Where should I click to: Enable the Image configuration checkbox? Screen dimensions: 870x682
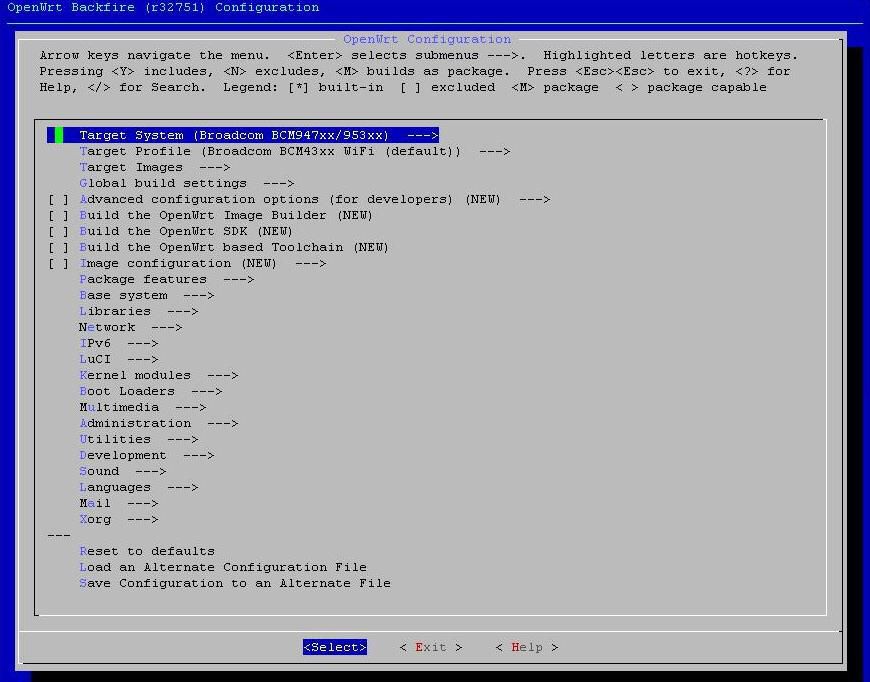[x=58, y=264]
